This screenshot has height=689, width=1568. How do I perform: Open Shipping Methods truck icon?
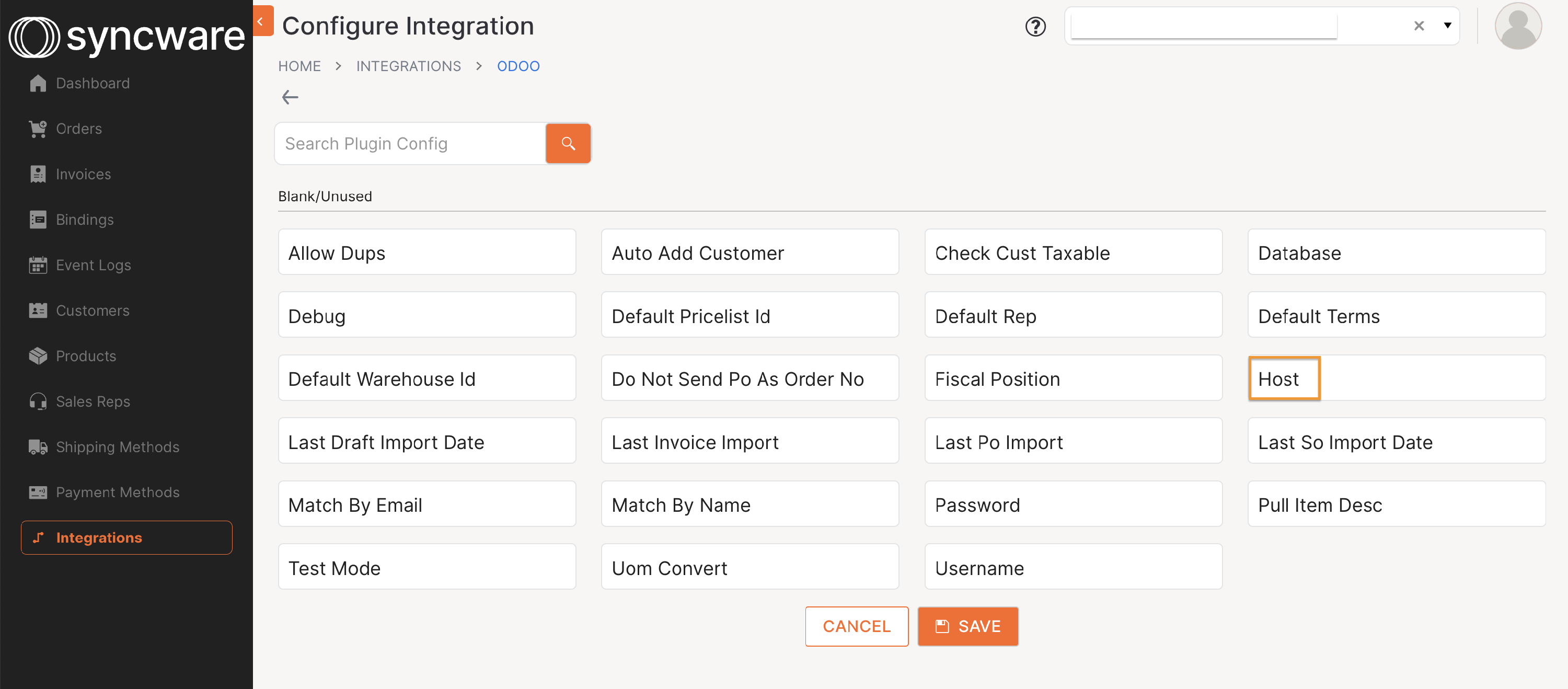click(37, 446)
